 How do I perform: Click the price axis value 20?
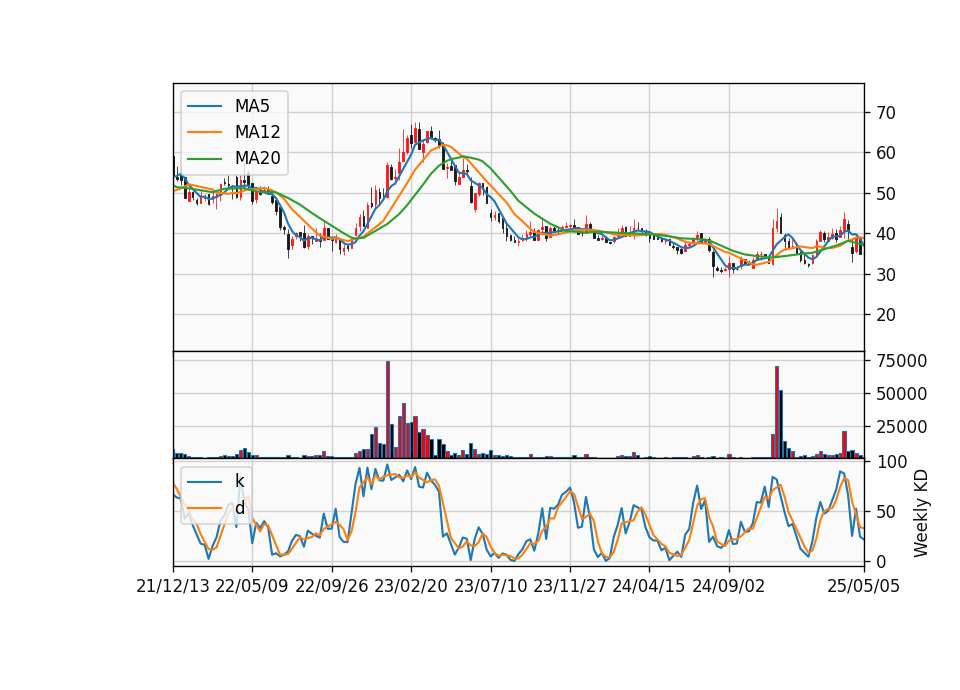pyautogui.click(x=885, y=315)
